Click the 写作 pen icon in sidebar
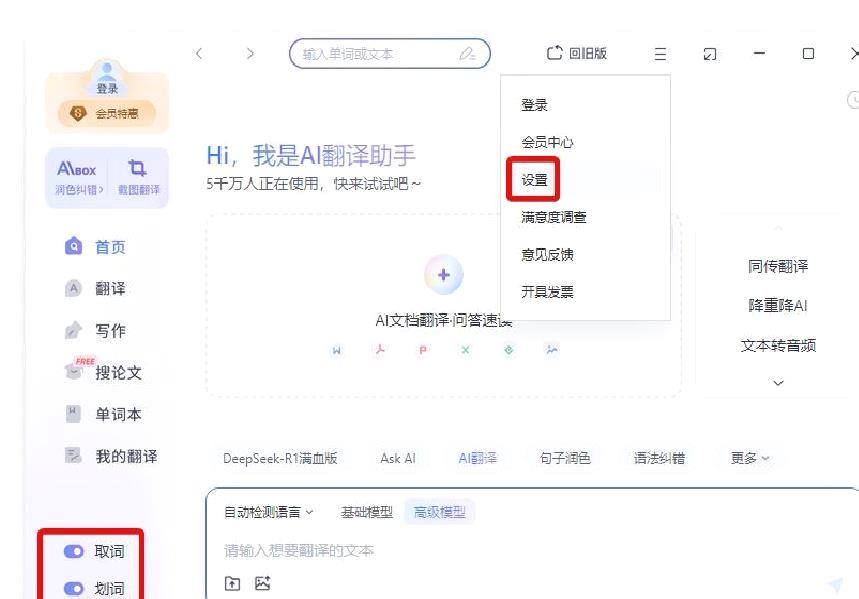Screen dimensions: 859x599 point(73,330)
